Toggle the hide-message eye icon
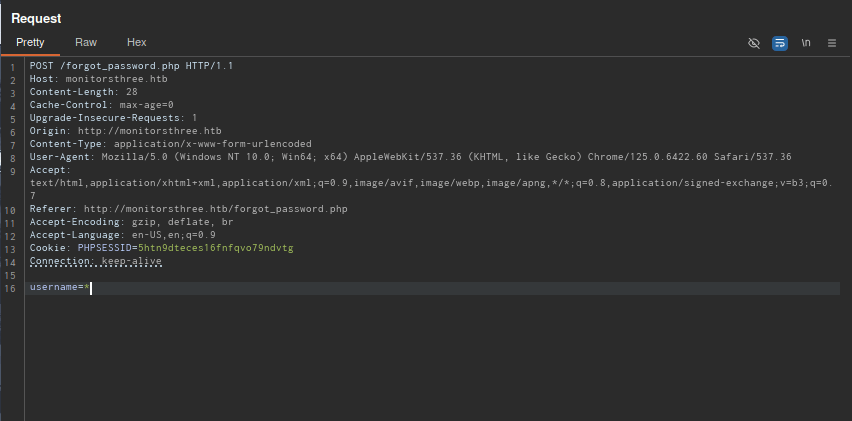This screenshot has width=852, height=421. click(754, 43)
